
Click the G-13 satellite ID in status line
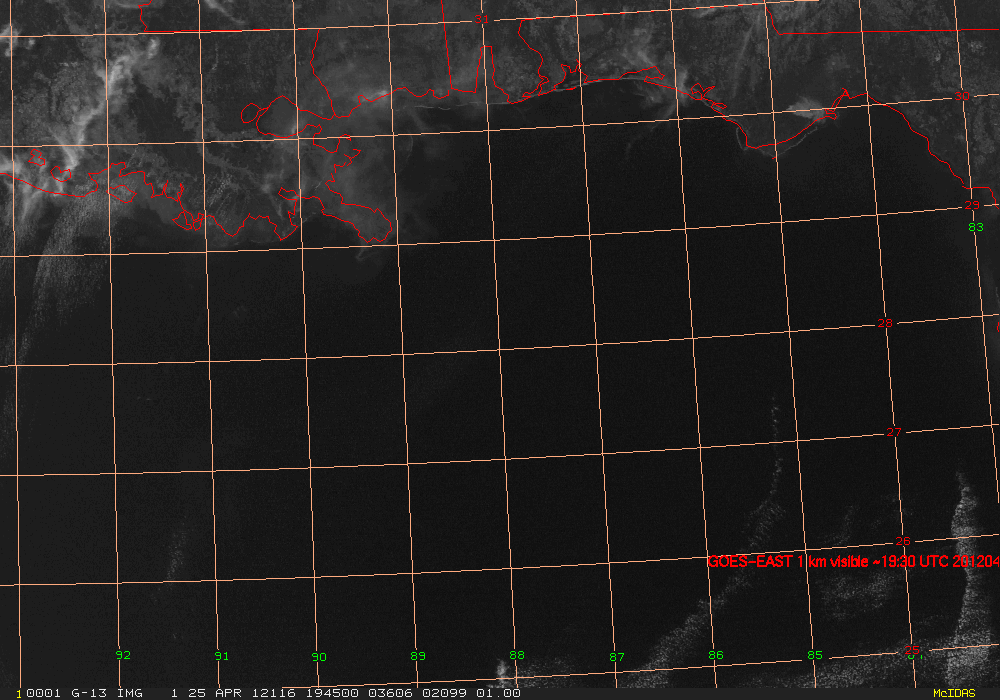click(89, 693)
